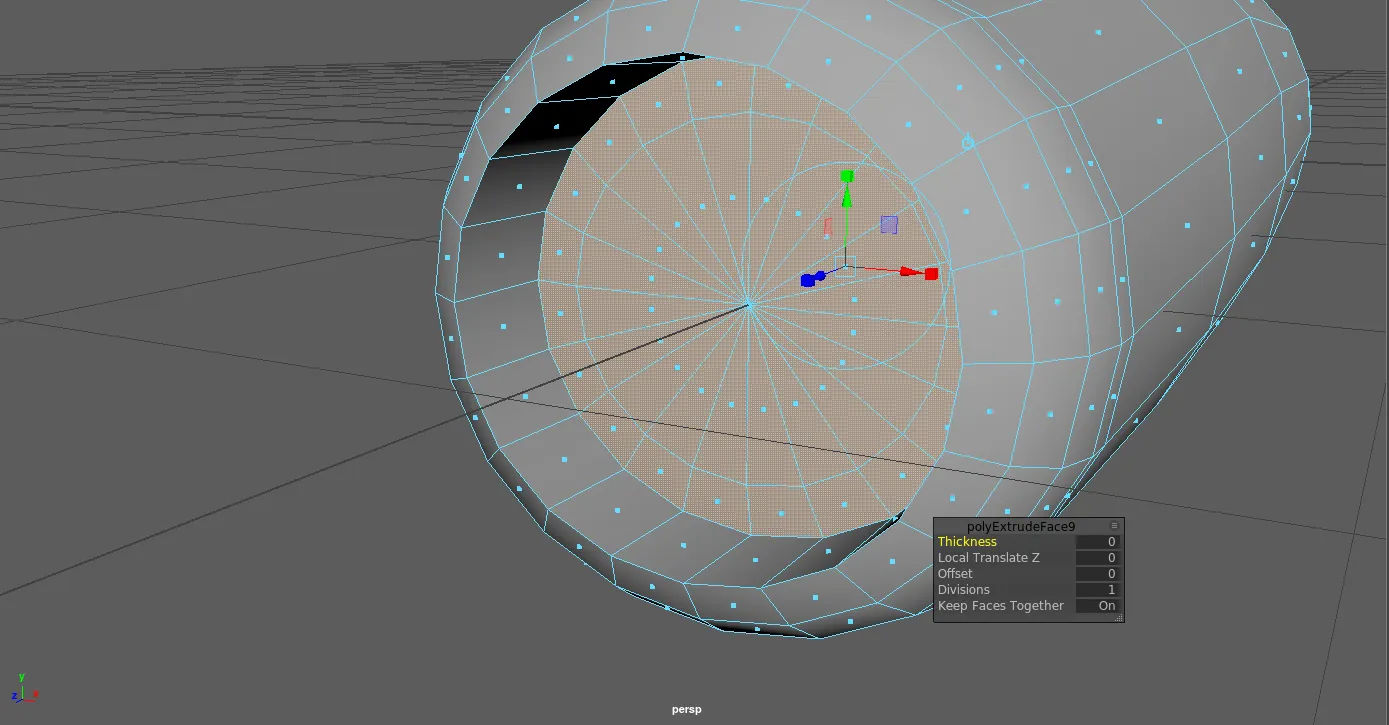Click the green Y-axis arrow of the extrude manipulator
Screen dimensions: 1389x725
click(845, 200)
